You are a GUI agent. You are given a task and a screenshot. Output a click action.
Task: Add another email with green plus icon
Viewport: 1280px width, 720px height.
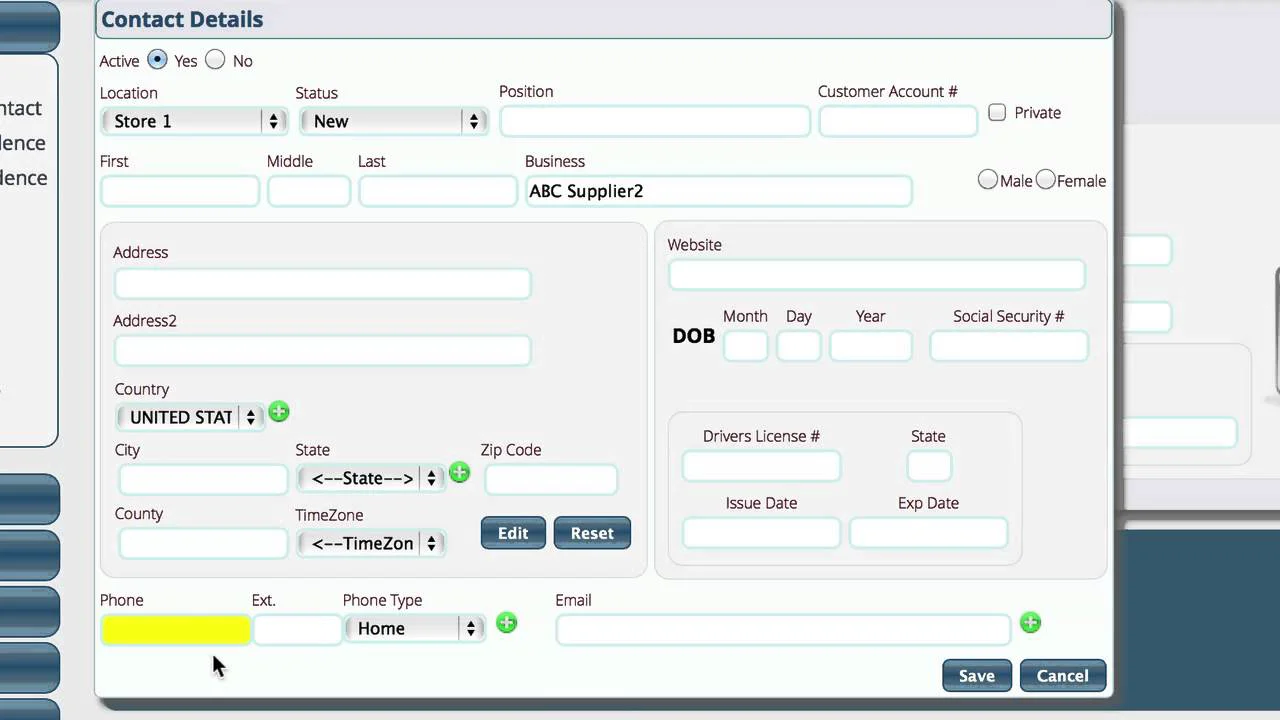1030,623
